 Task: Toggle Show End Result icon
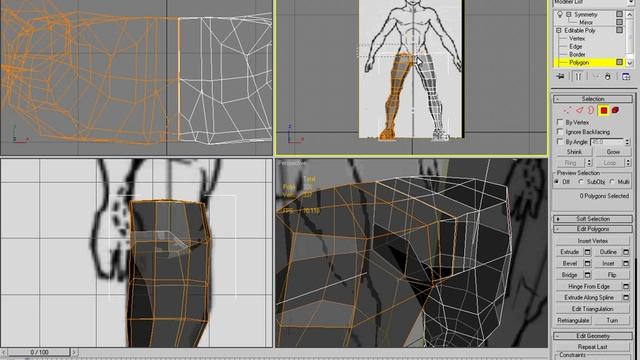pos(579,76)
